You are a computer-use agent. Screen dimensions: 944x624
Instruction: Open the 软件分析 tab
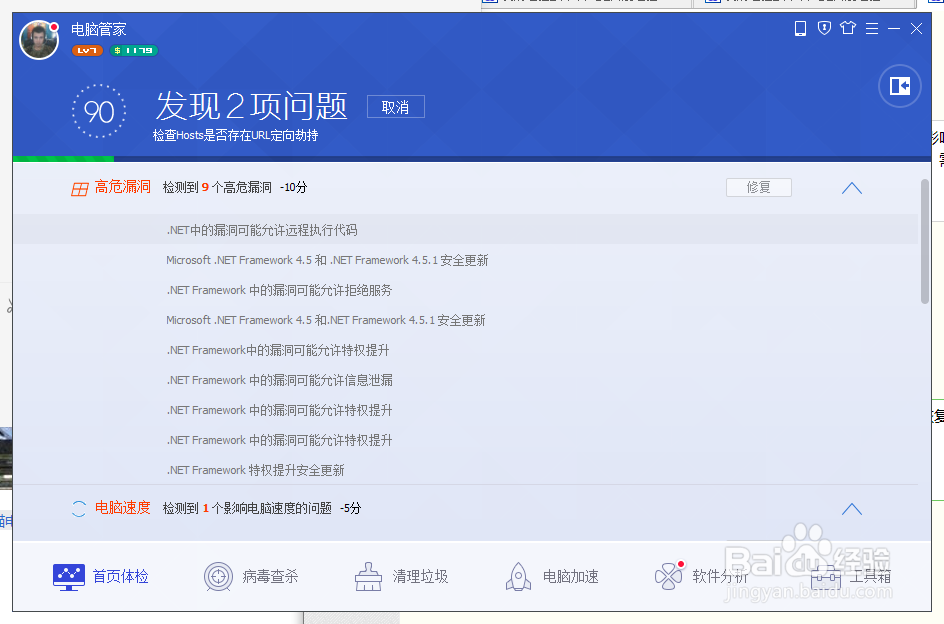[x=701, y=576]
